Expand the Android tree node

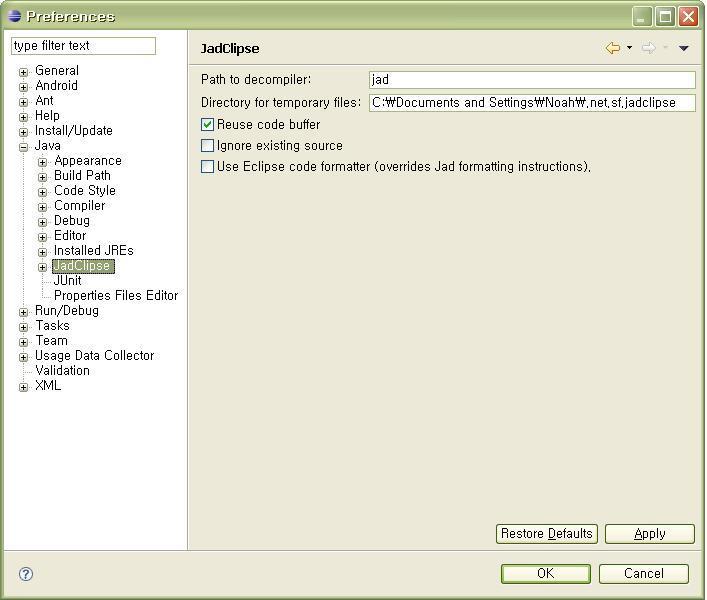click(x=23, y=87)
